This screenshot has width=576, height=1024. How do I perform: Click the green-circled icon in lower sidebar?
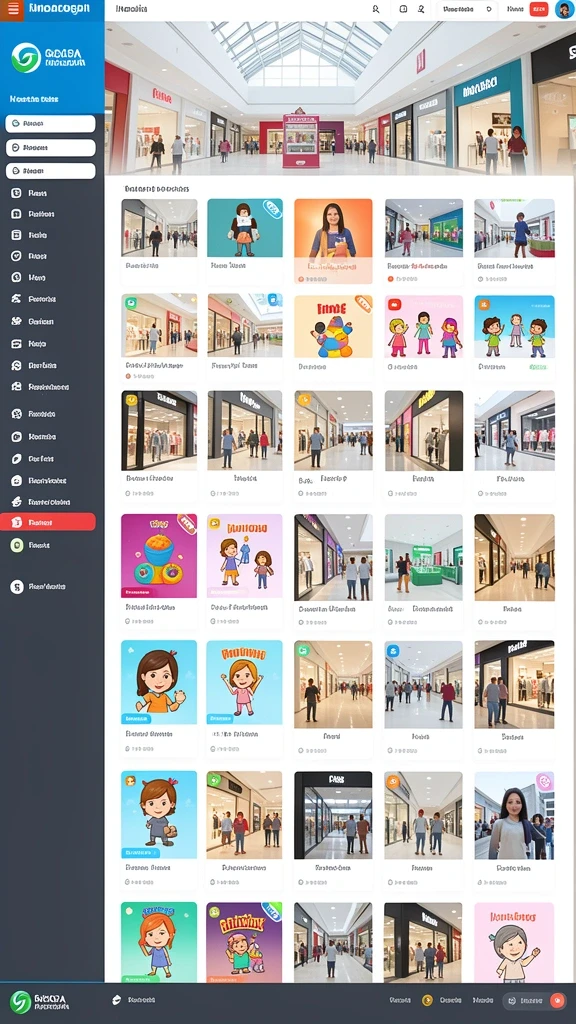tap(17, 545)
